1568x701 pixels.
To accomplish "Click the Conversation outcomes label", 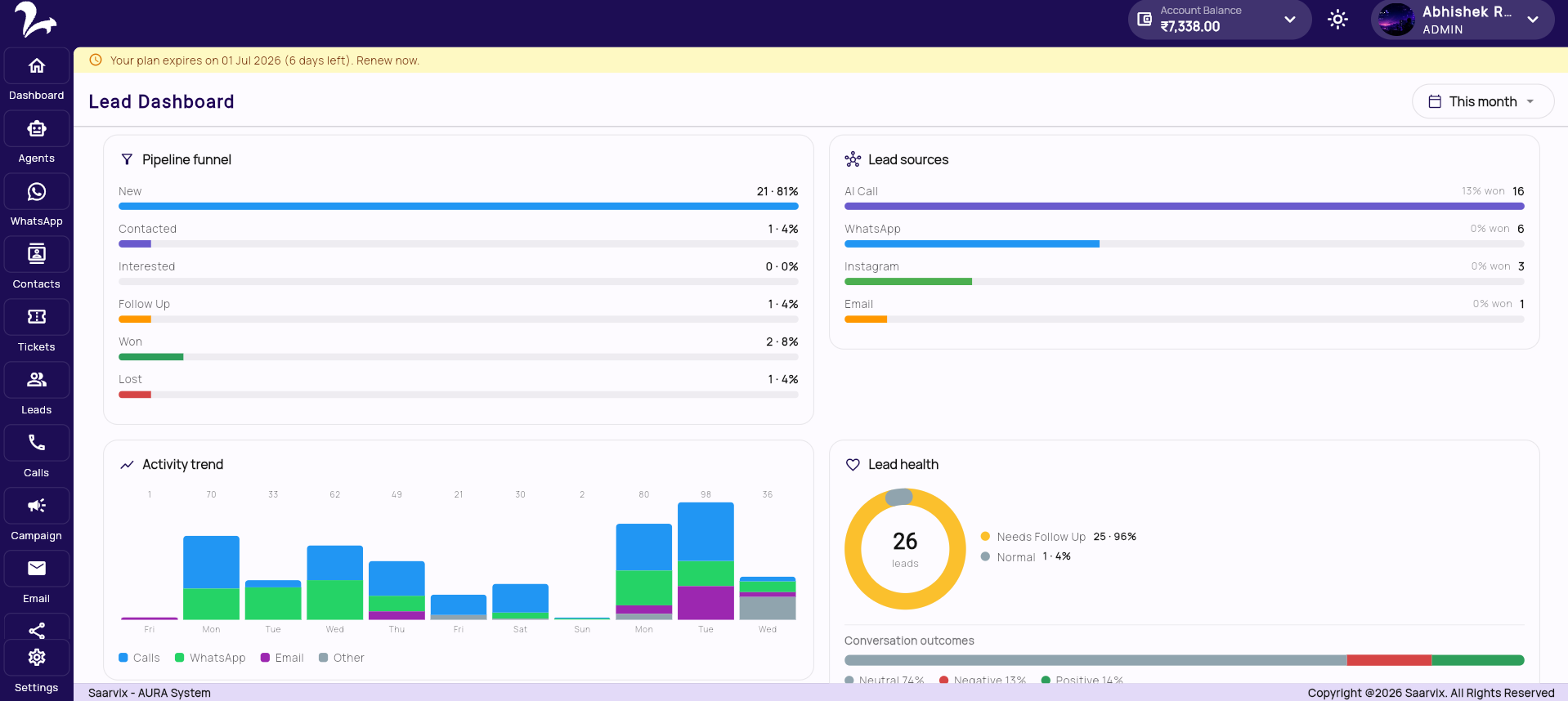I will tap(909, 641).
